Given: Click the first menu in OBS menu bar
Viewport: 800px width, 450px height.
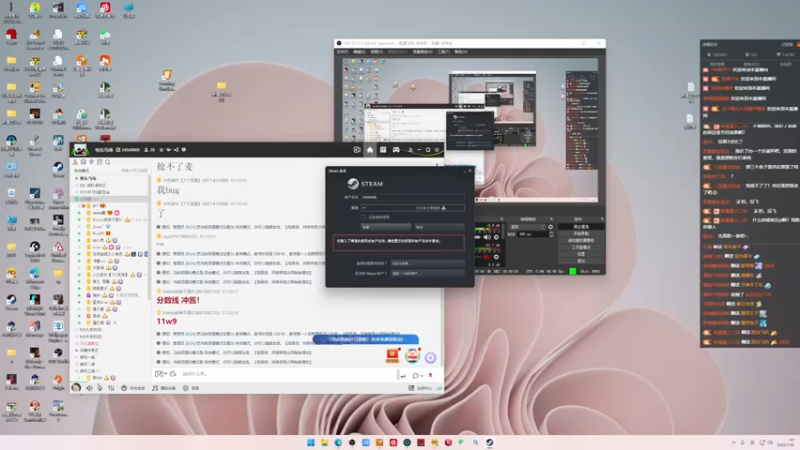Looking at the screenshot, I should (343, 52).
